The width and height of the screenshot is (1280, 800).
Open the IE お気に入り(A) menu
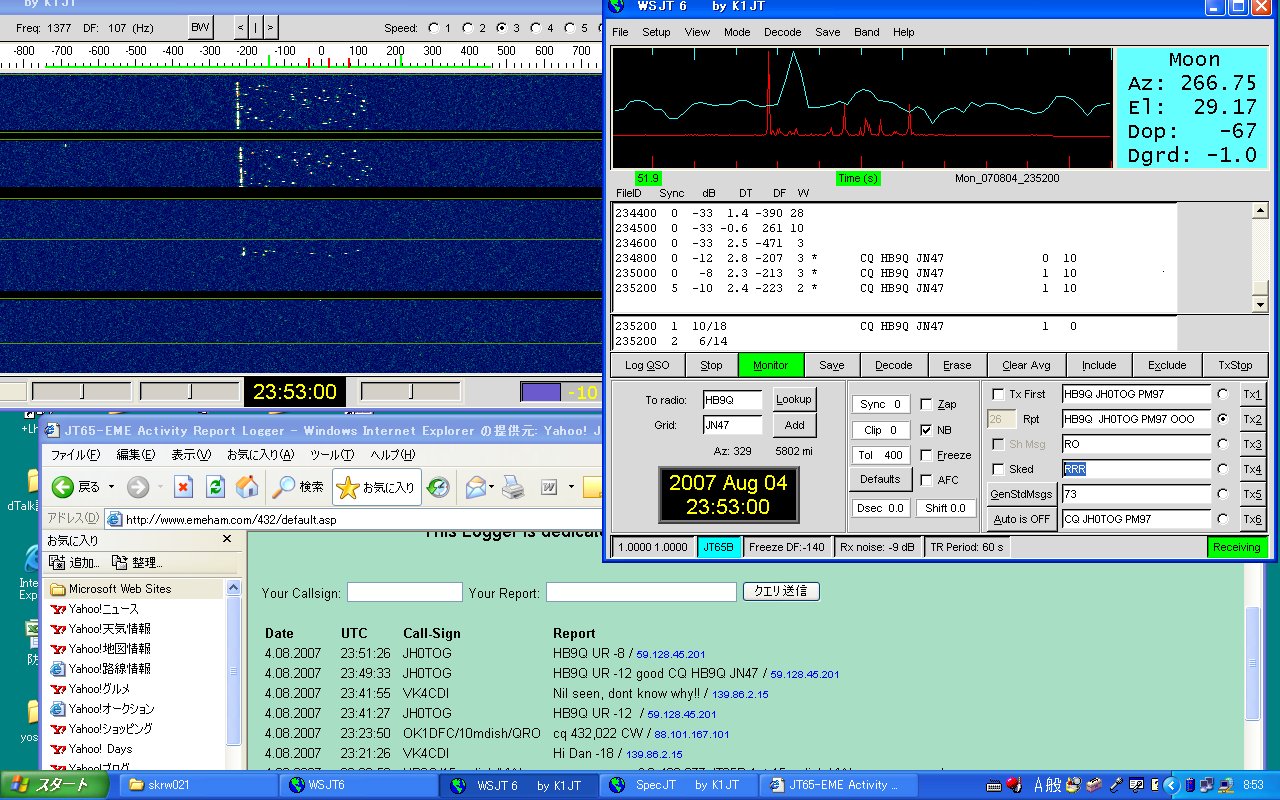tap(259, 455)
